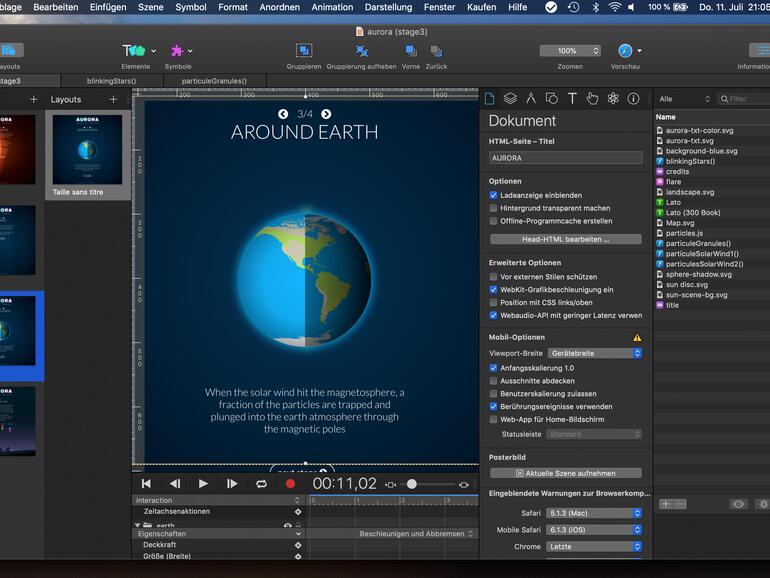The width and height of the screenshot is (770, 578).
Task: Click Head-HTML bearbeiten button
Action: pos(566,240)
